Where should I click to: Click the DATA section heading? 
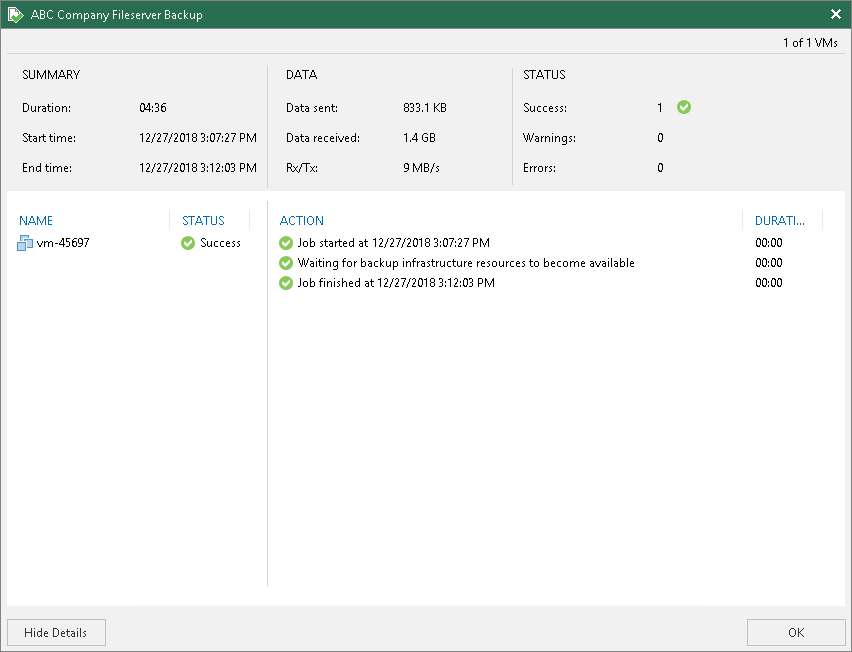point(302,74)
